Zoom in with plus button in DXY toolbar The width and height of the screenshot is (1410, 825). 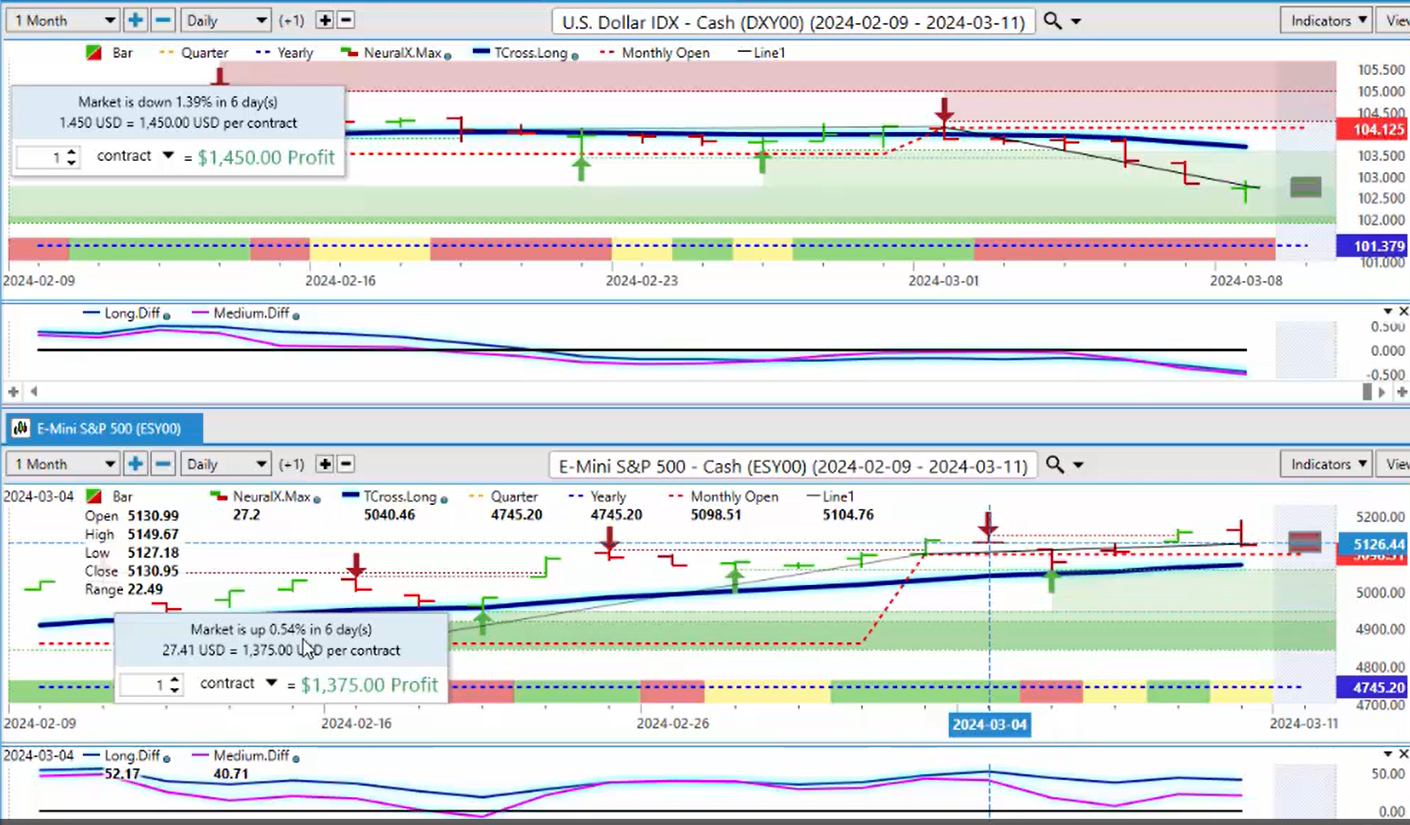(135, 20)
